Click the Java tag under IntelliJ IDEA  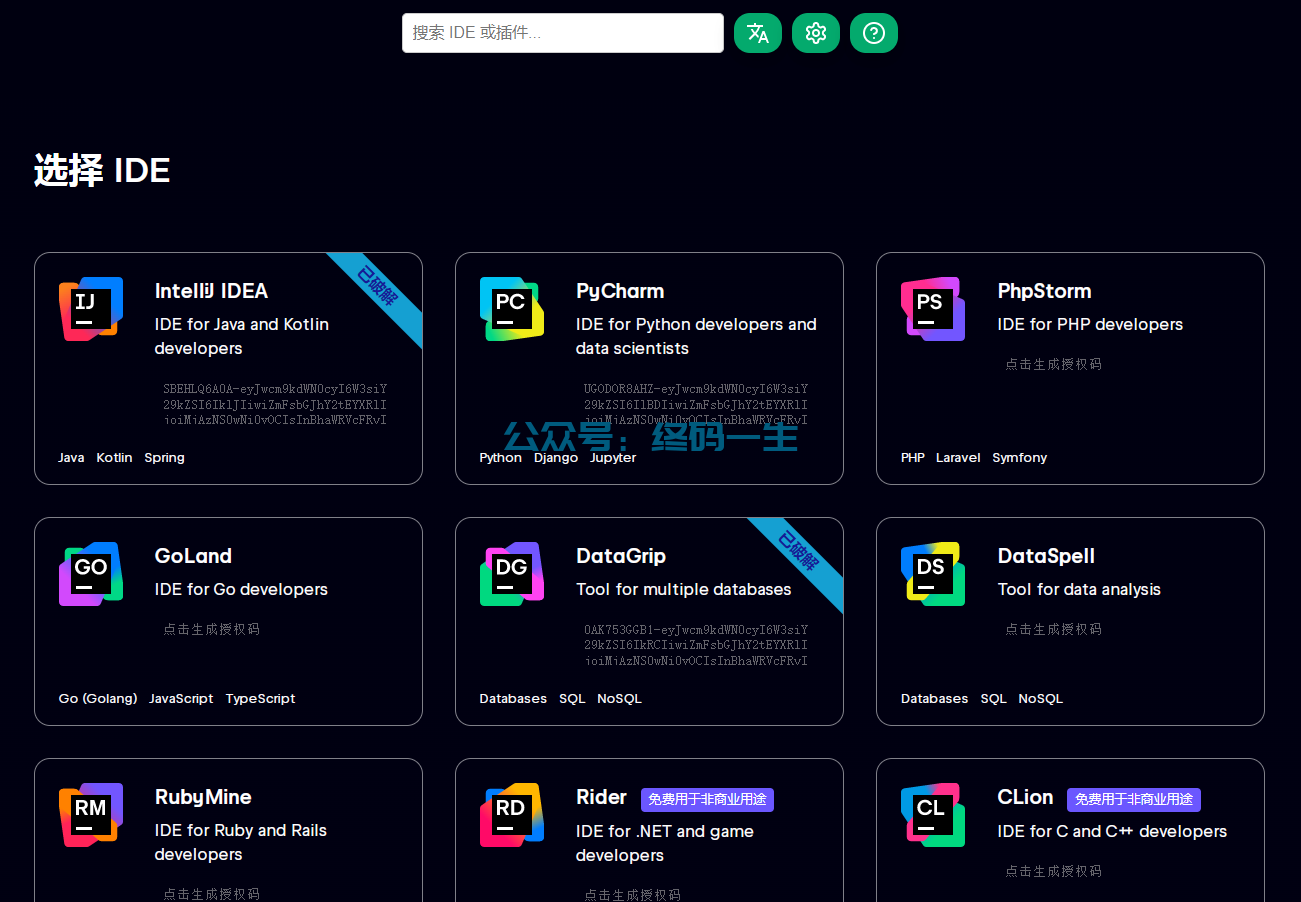pyautogui.click(x=71, y=458)
